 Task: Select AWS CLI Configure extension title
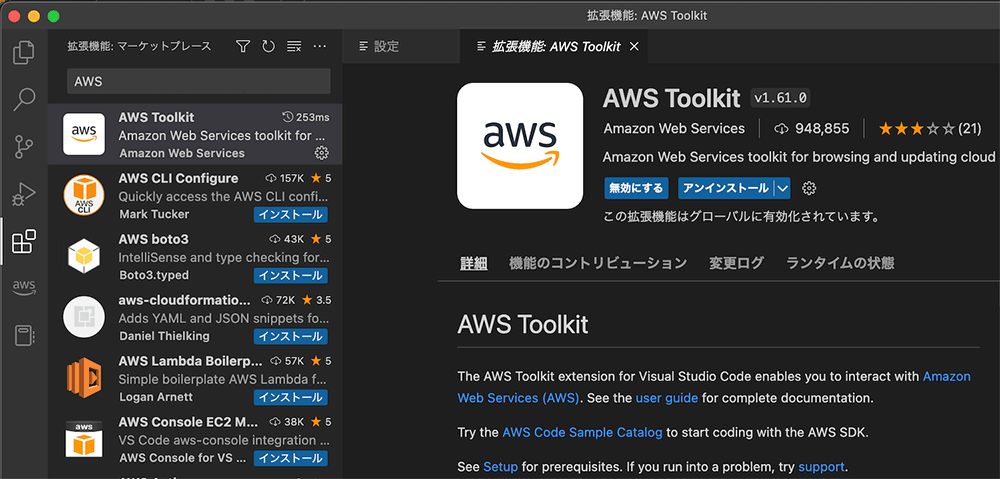(178, 178)
